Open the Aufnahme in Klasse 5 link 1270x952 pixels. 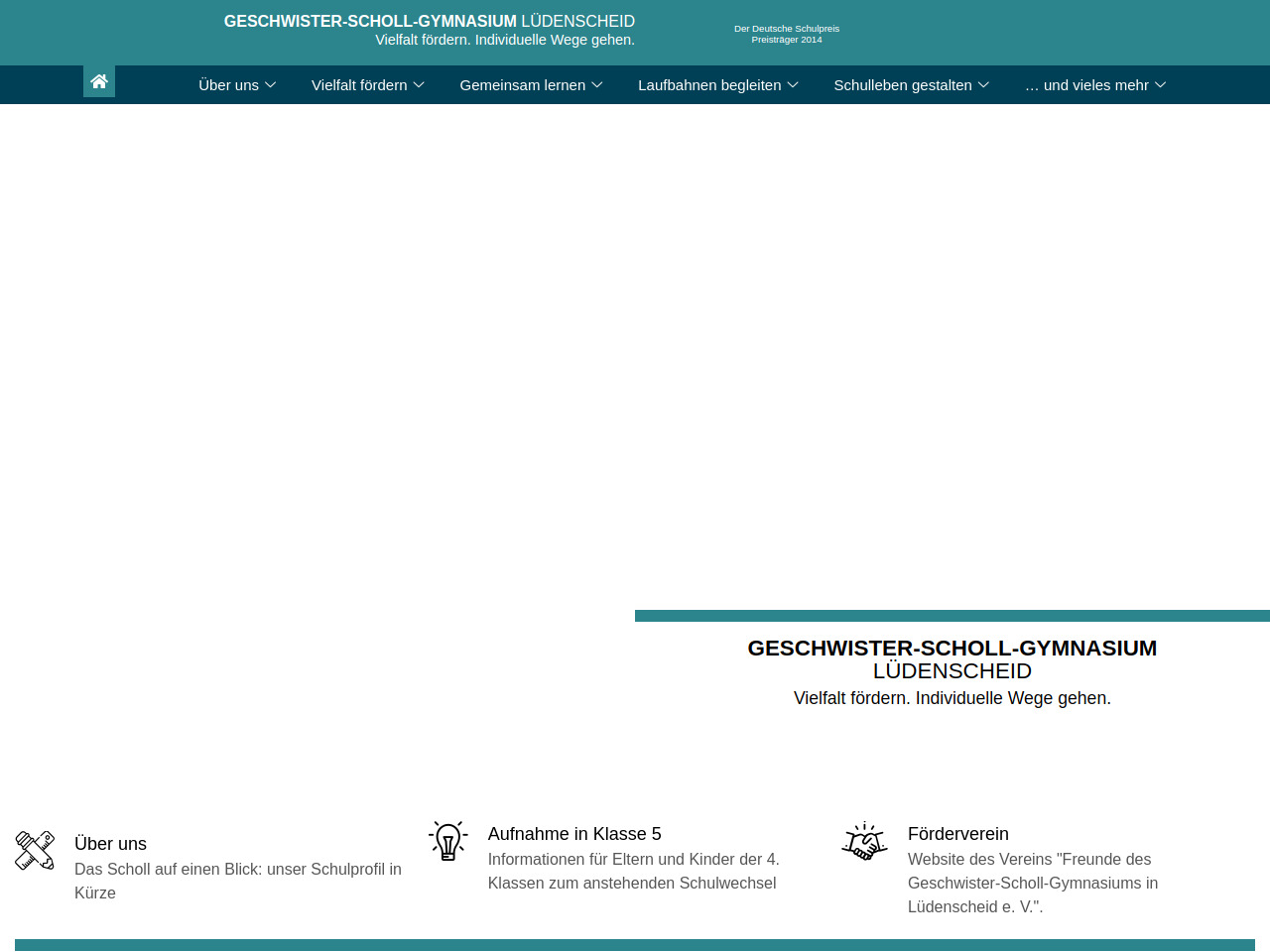[x=573, y=834]
